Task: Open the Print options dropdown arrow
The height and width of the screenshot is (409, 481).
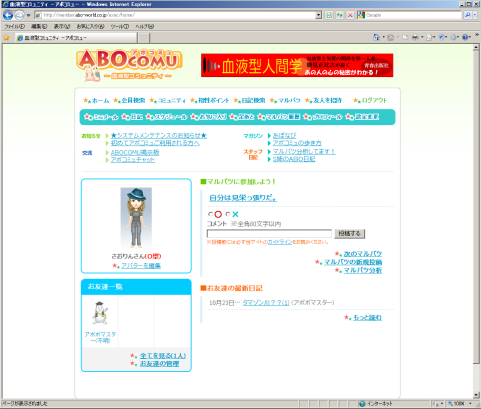Action: 422,37
